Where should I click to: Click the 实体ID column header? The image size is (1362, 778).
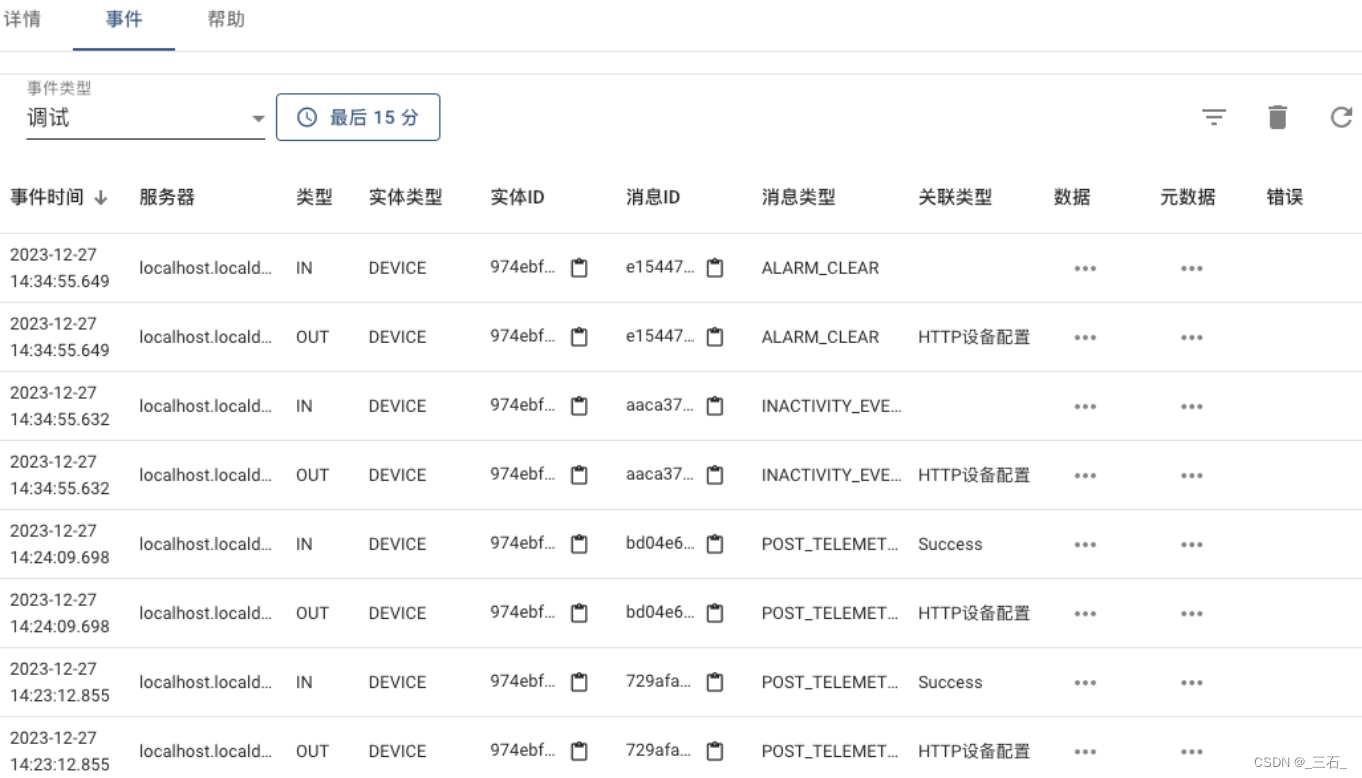pyautogui.click(x=517, y=197)
